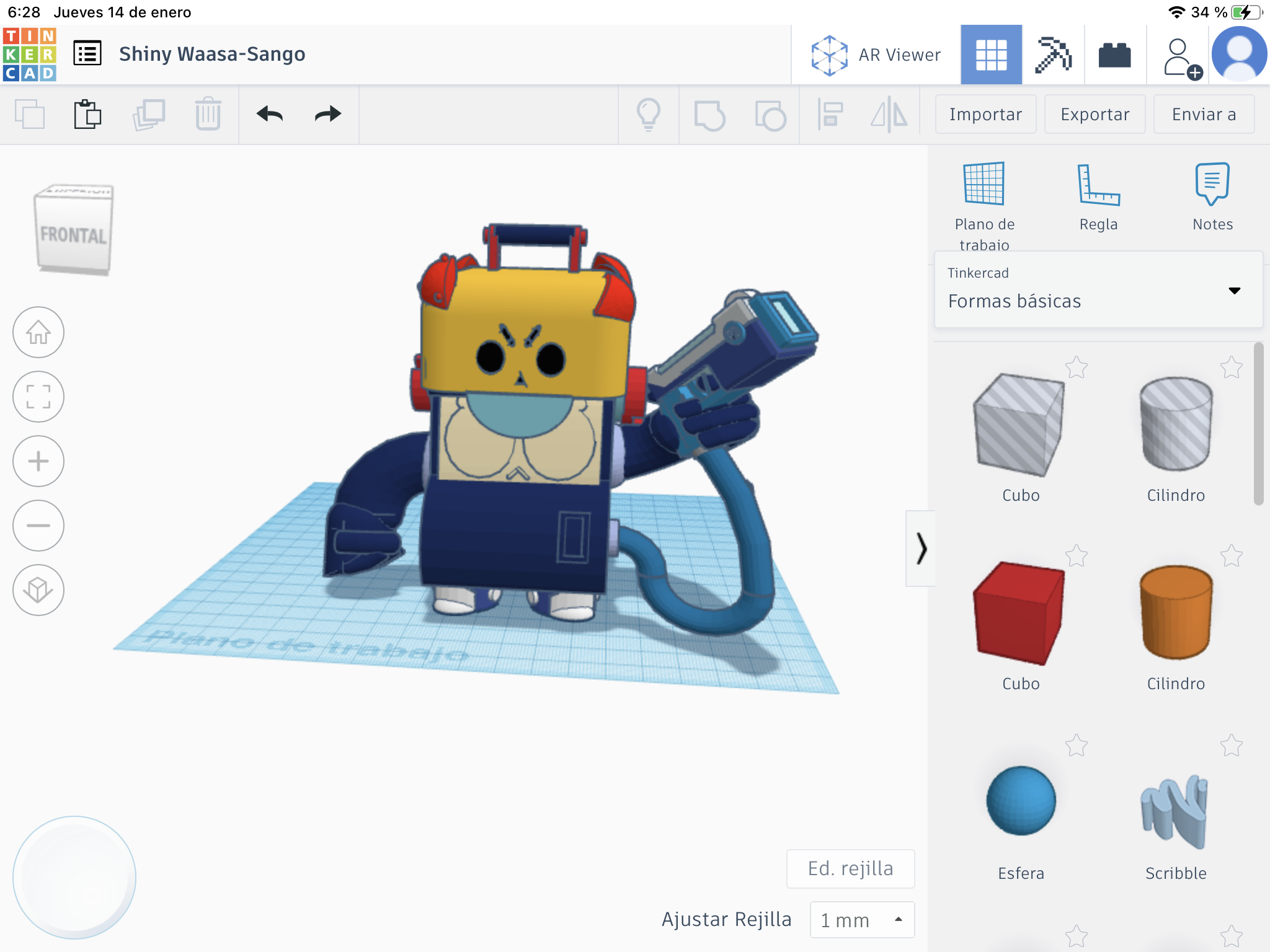Screen dimensions: 1270x952
Task: Open the Ajustar Rejilla 1 mm dropdown
Action: (x=861, y=920)
